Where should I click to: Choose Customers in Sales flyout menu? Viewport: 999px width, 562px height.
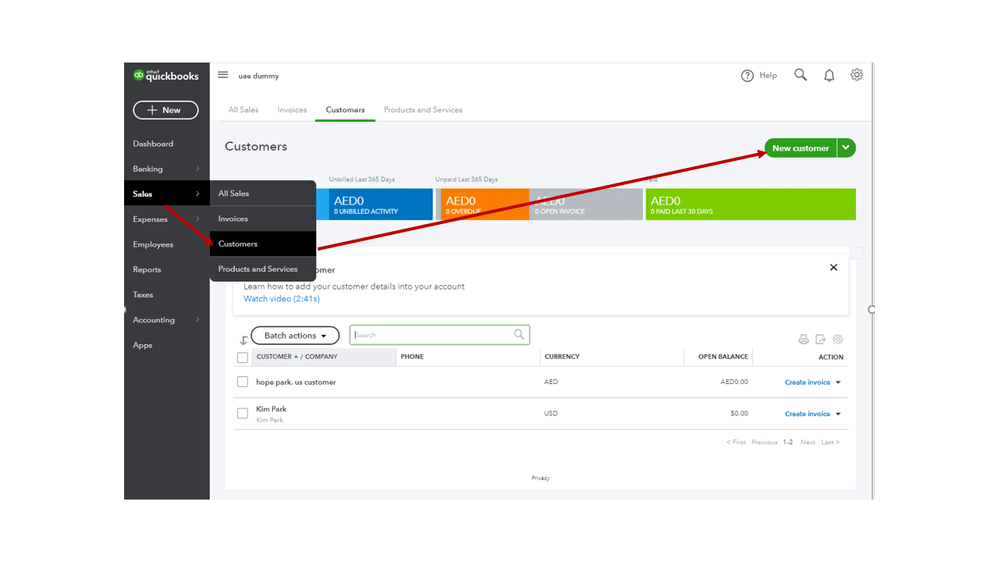tap(262, 243)
